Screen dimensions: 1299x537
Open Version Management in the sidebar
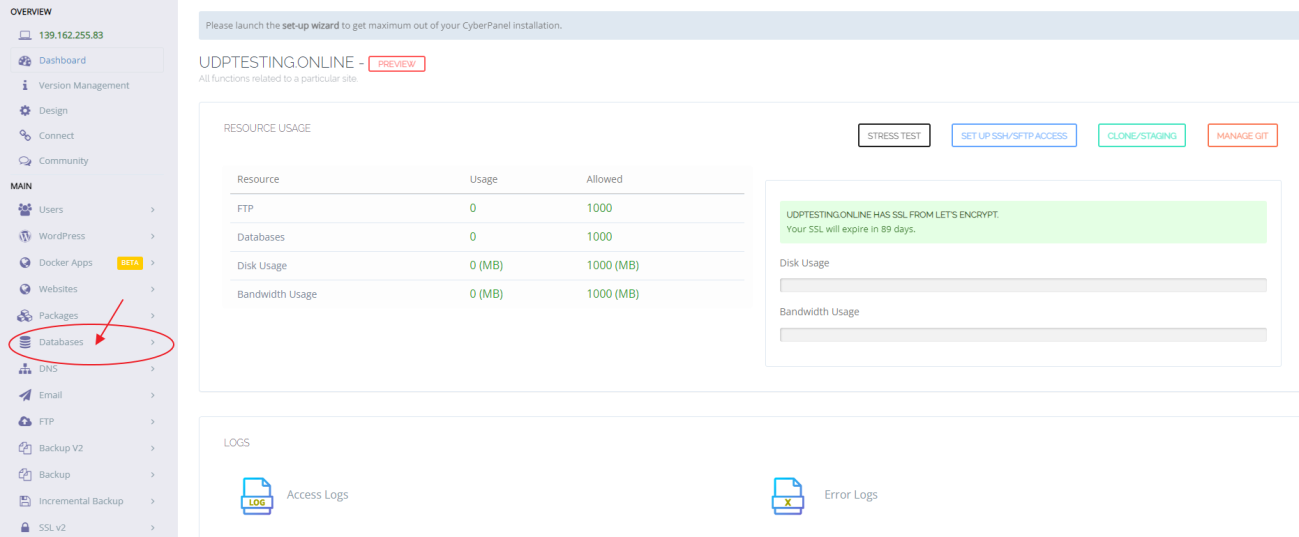coord(87,85)
